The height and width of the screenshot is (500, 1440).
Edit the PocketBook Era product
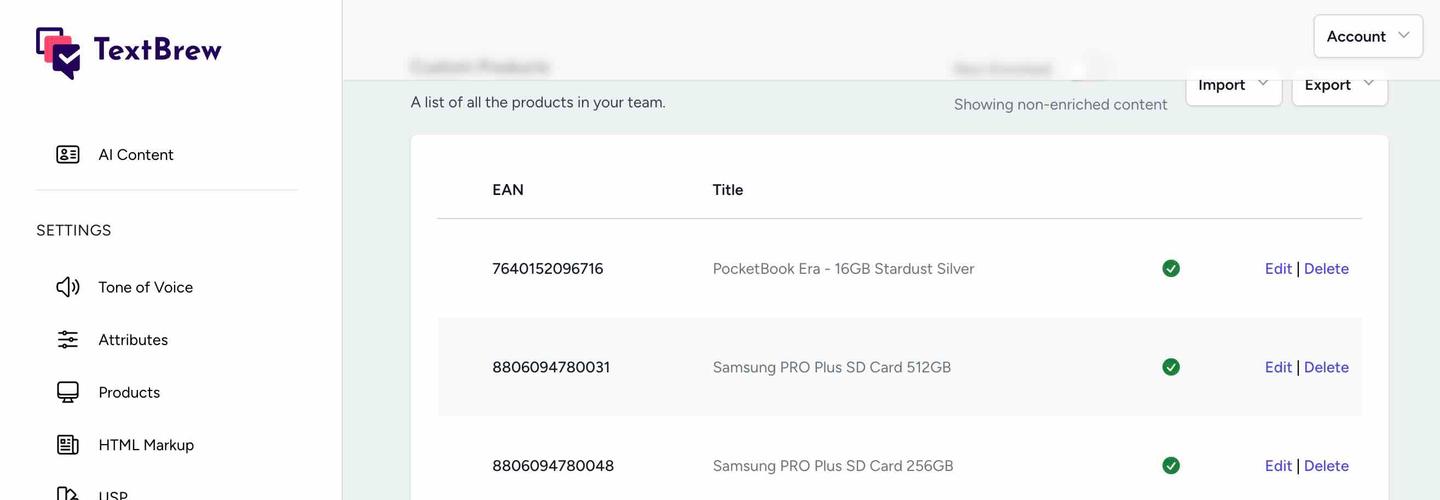pyautogui.click(x=1278, y=269)
